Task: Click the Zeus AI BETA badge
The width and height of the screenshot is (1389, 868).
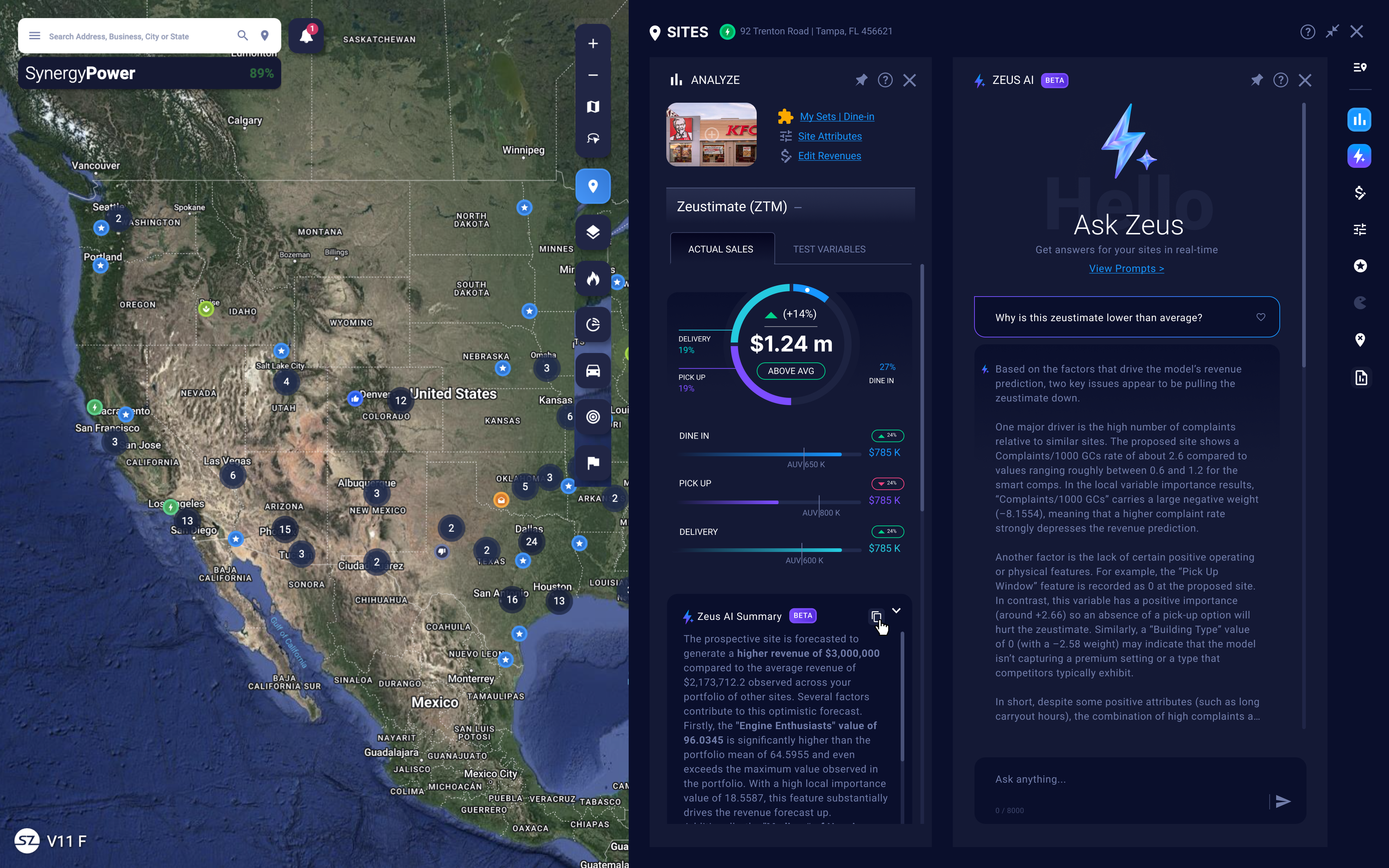Action: click(x=1054, y=80)
